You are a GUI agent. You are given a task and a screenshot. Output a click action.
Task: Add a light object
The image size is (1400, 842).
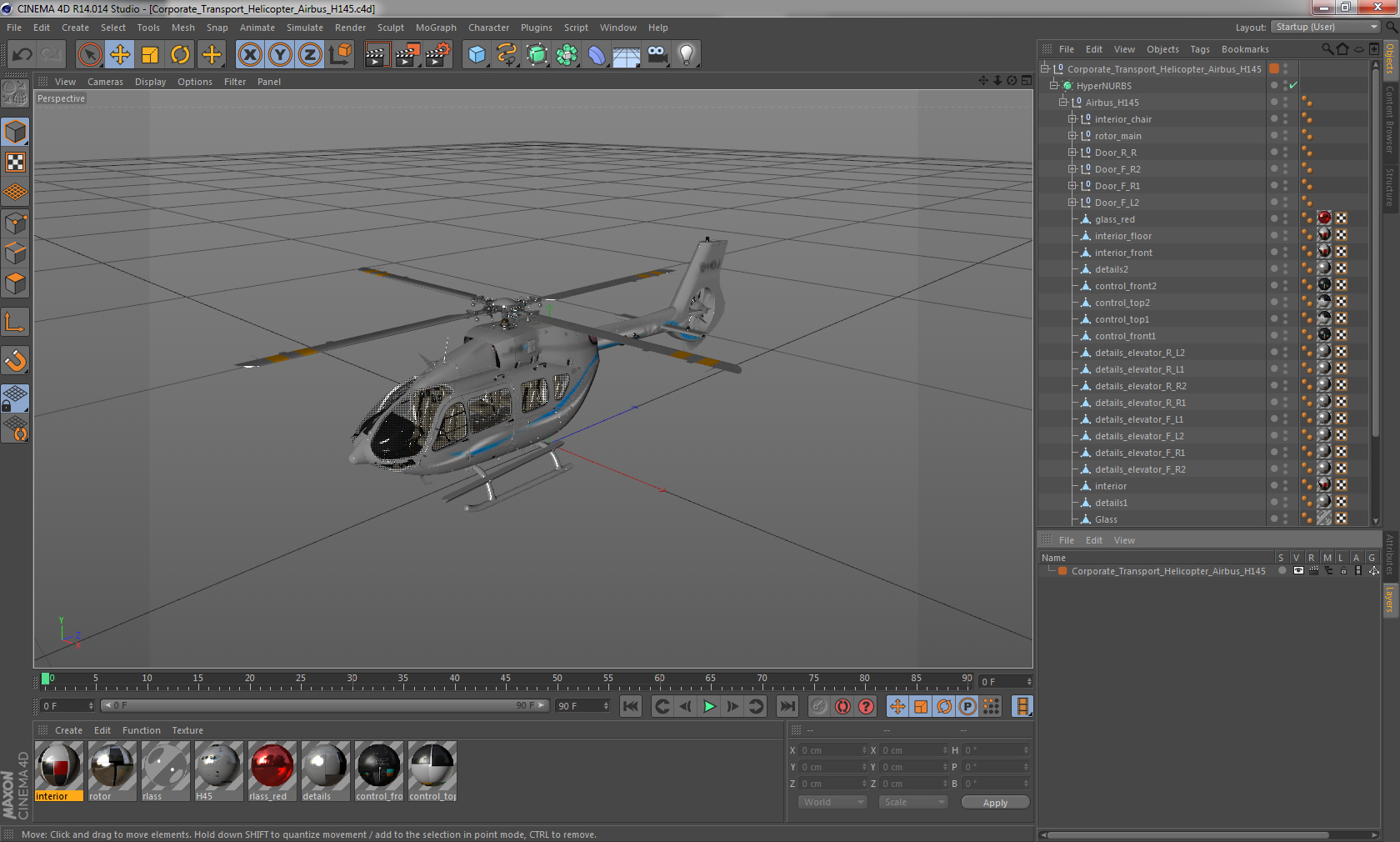coord(687,55)
